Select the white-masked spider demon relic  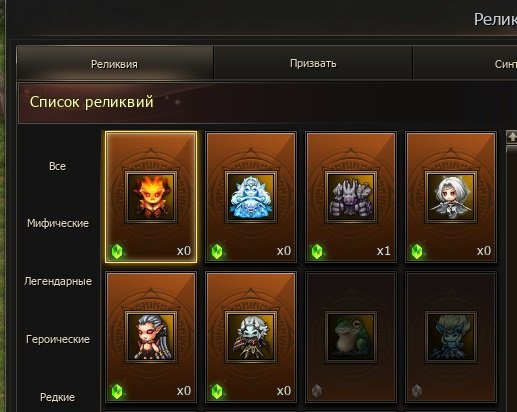(x=251, y=337)
